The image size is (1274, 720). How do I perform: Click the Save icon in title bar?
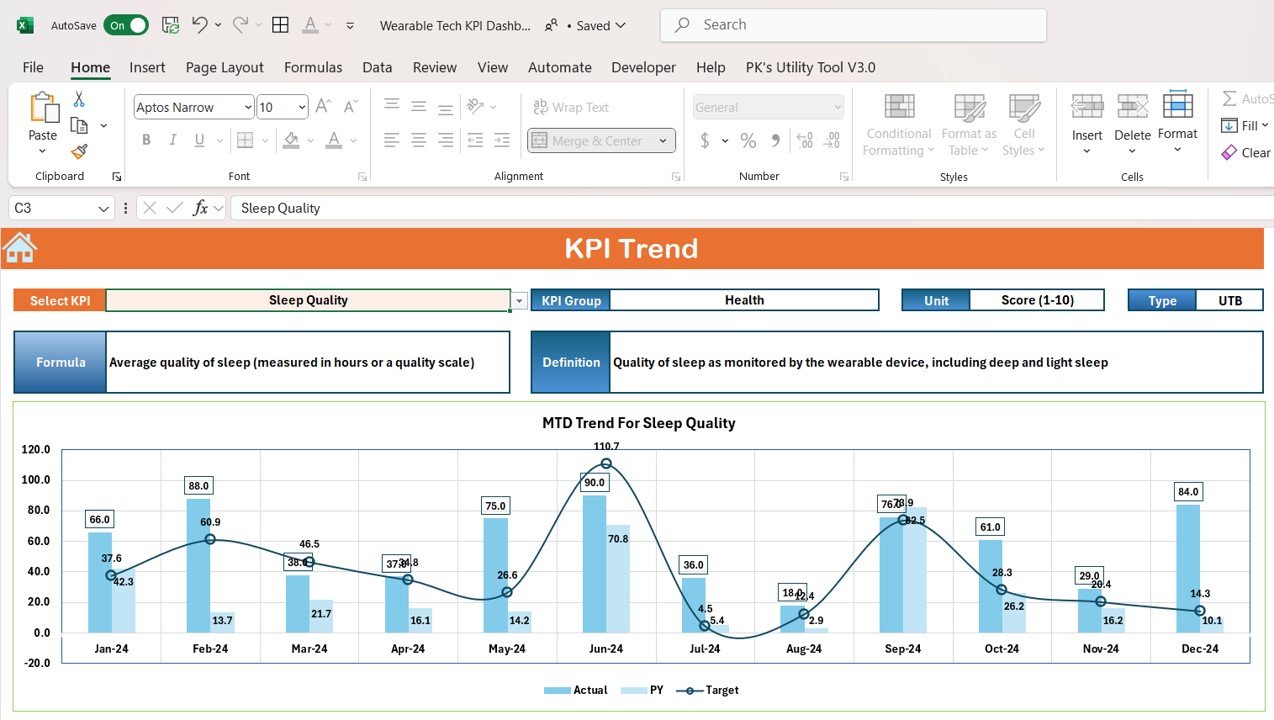[171, 25]
